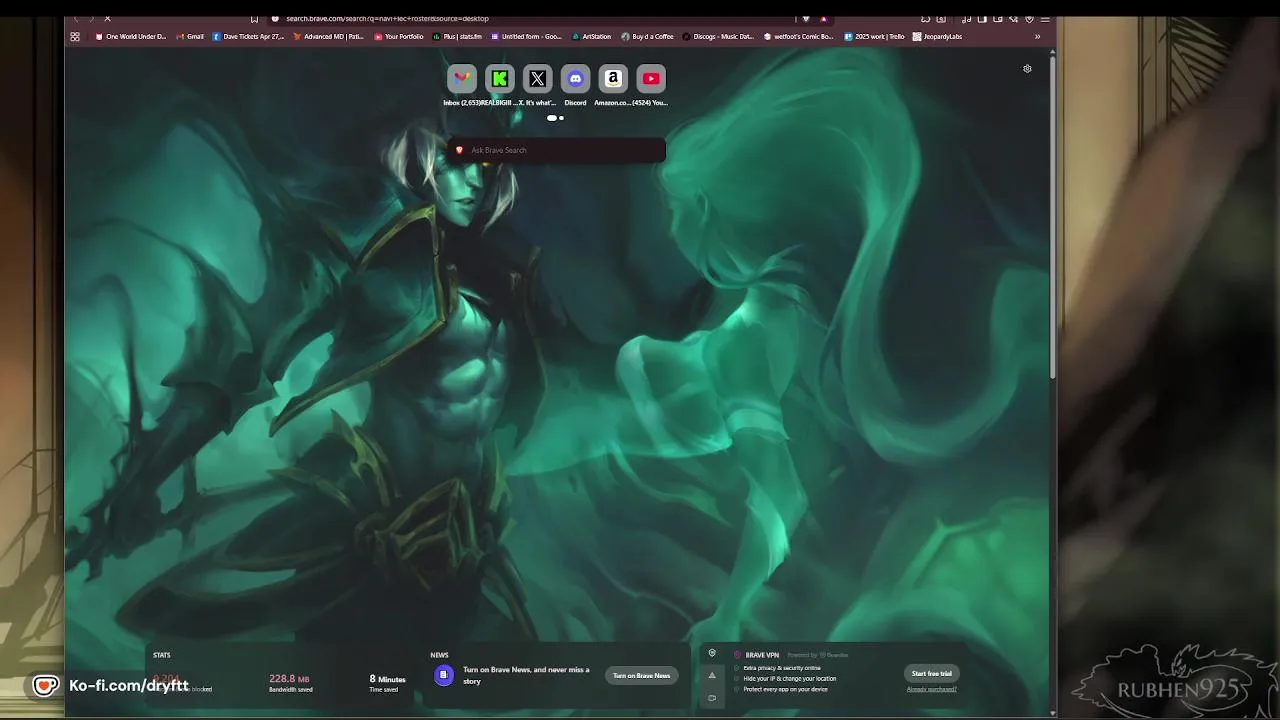Viewport: 1280px width, 720px height.
Task: Open the green K Kick shortcut tile
Action: coord(500,79)
